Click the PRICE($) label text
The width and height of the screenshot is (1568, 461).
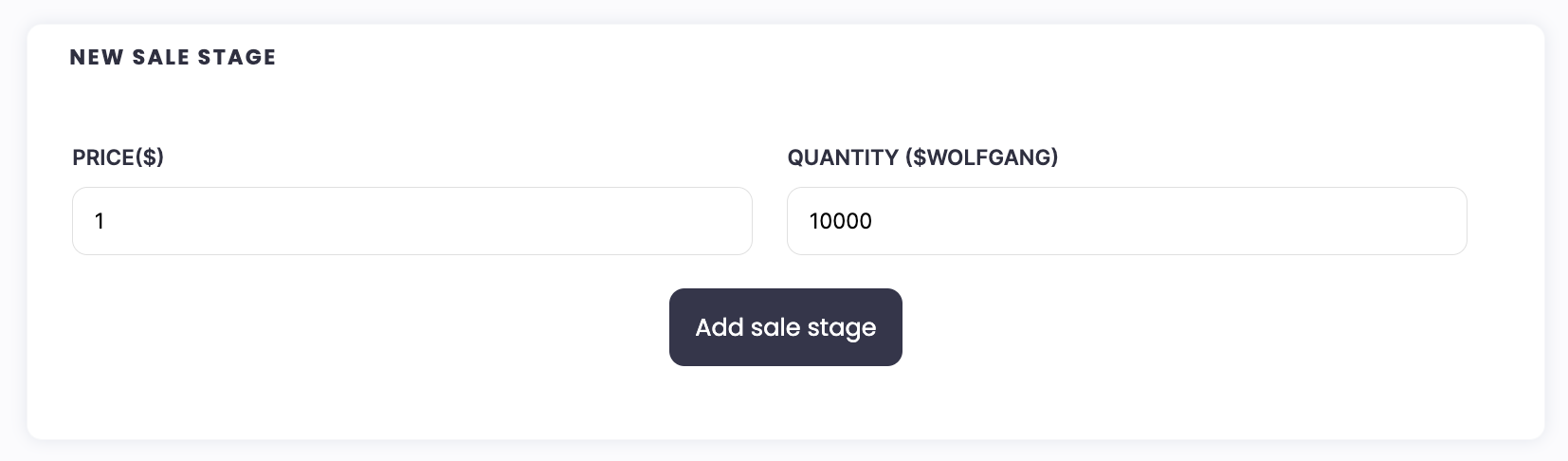tap(118, 157)
